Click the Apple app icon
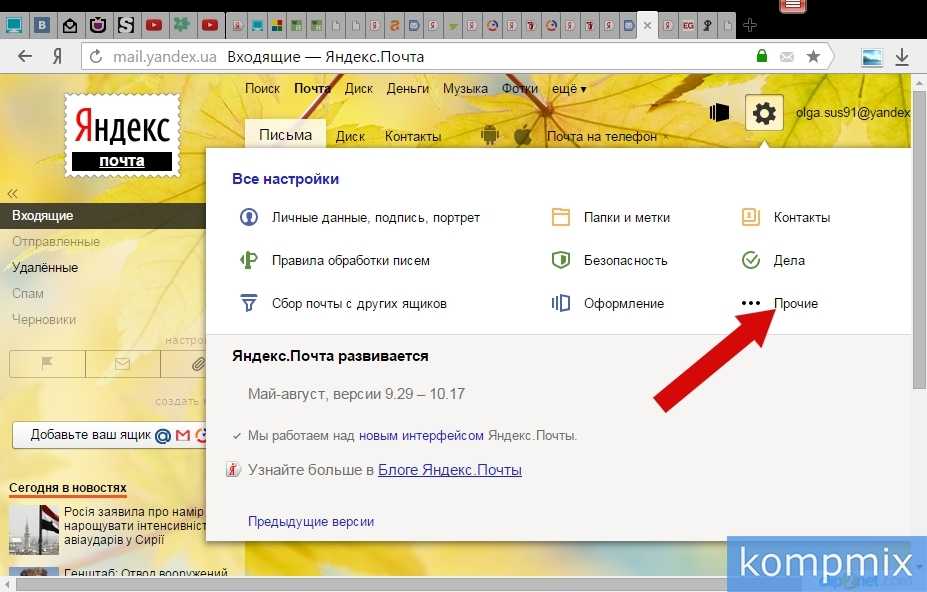Image resolution: width=927 pixels, height=592 pixels. coord(522,136)
